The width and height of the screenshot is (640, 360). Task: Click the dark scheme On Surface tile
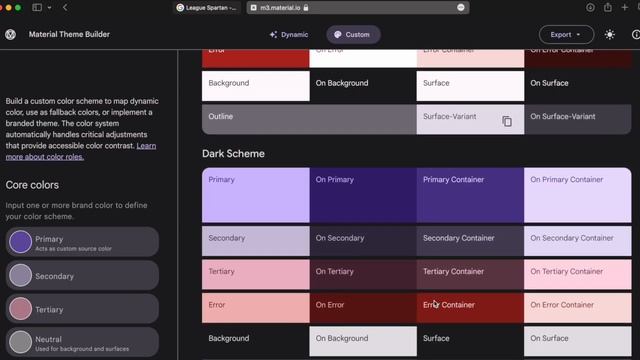(578, 341)
